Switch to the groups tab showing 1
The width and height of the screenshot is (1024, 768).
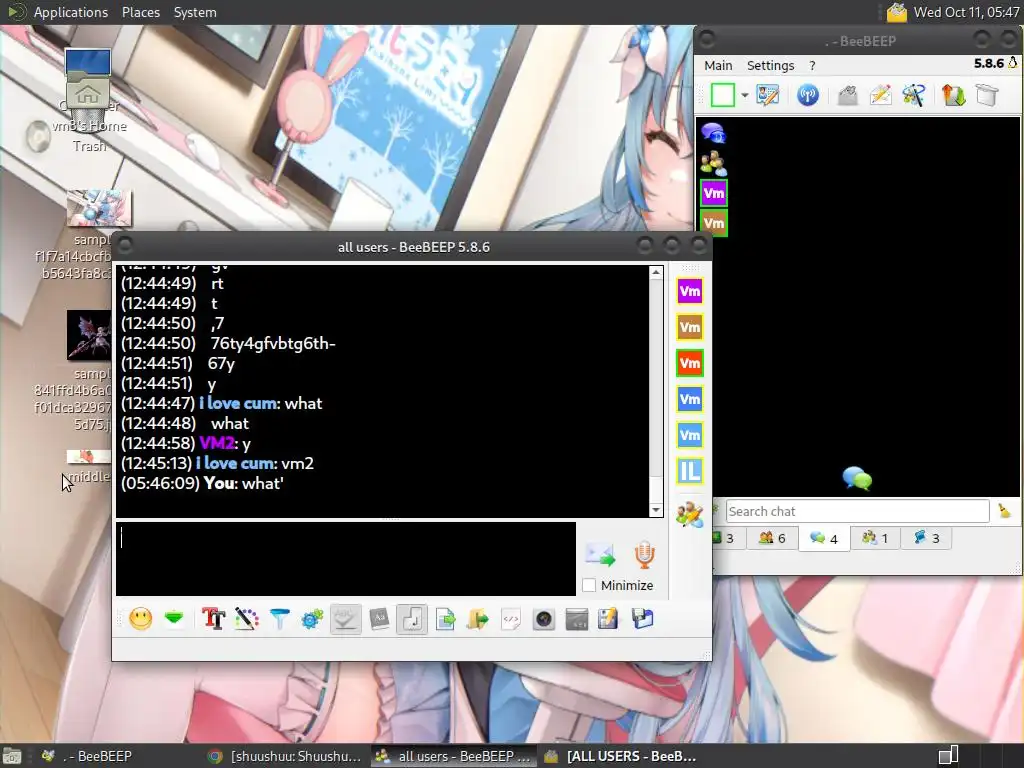875,539
